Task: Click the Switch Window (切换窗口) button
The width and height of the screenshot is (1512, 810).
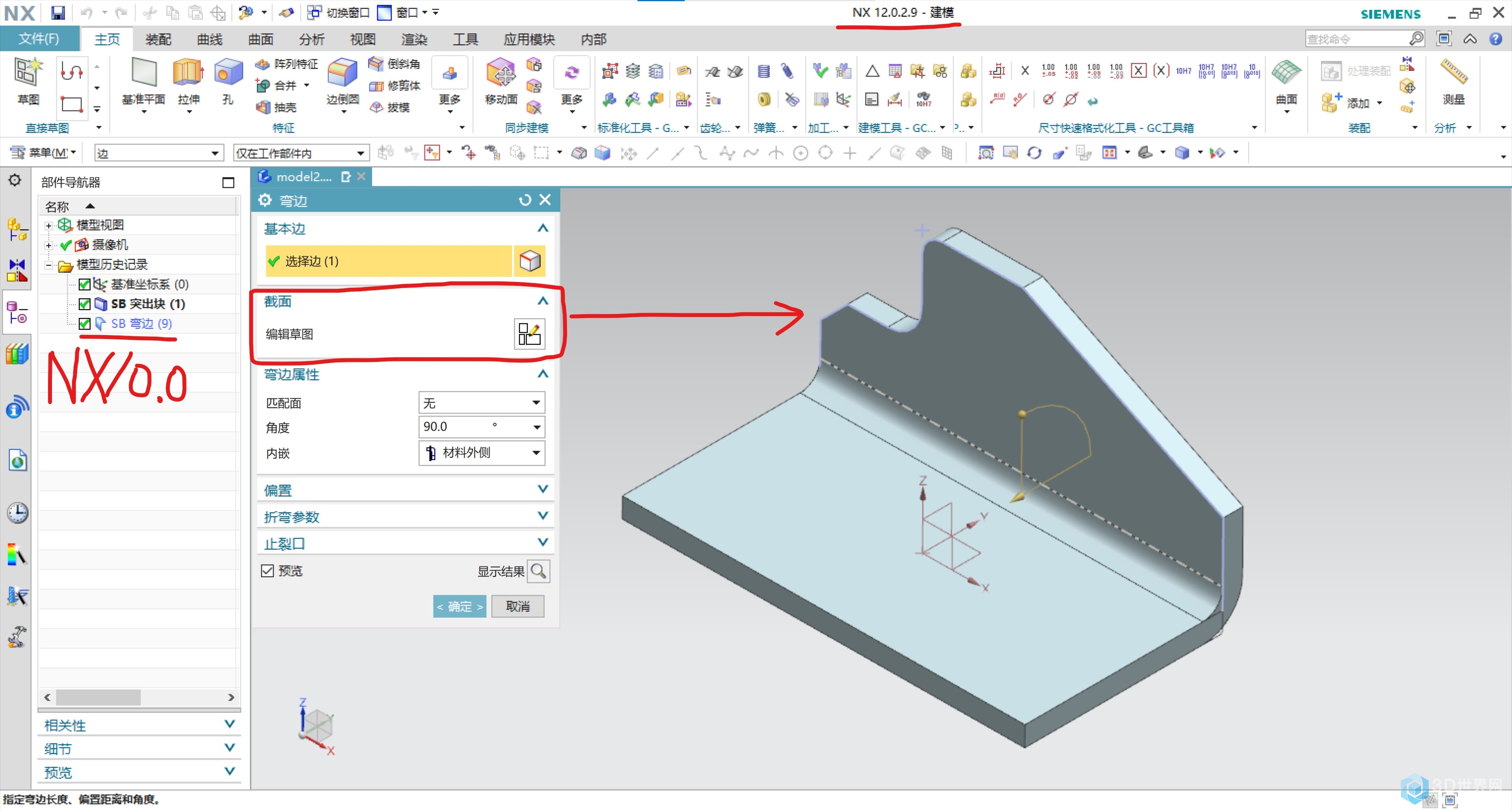Action: (x=339, y=12)
